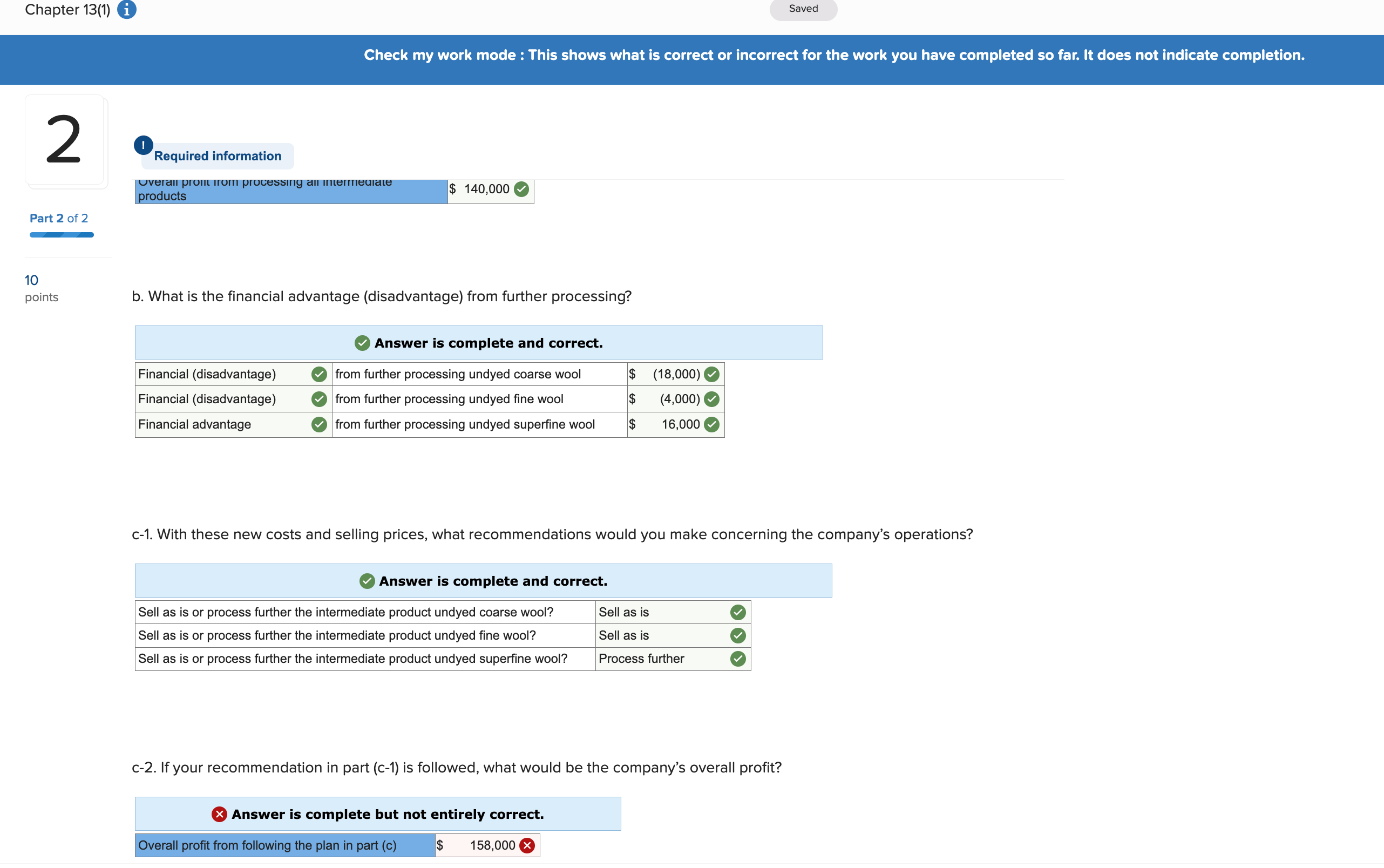Click the Saved status pill

803,9
